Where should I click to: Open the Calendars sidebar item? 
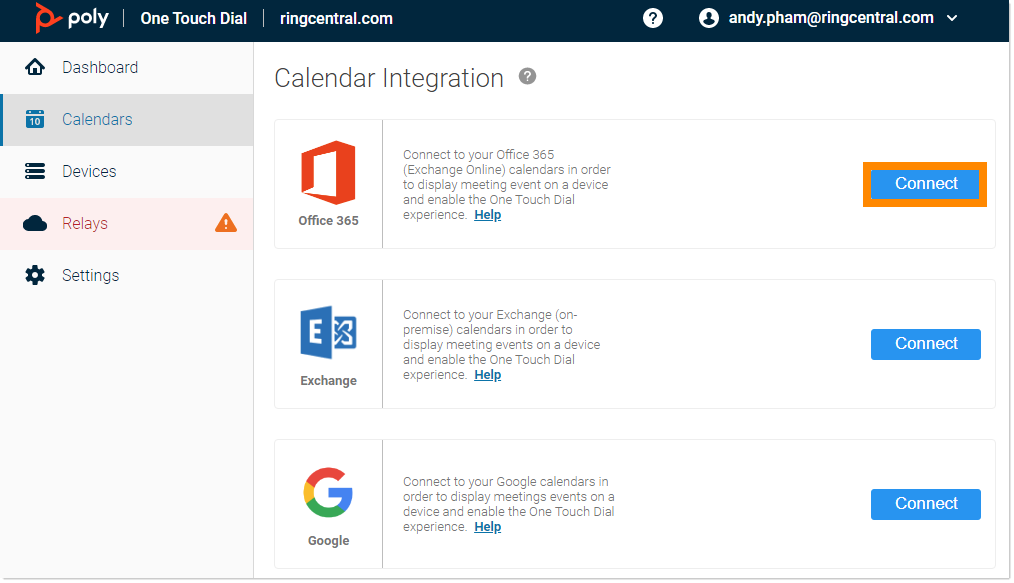(97, 119)
